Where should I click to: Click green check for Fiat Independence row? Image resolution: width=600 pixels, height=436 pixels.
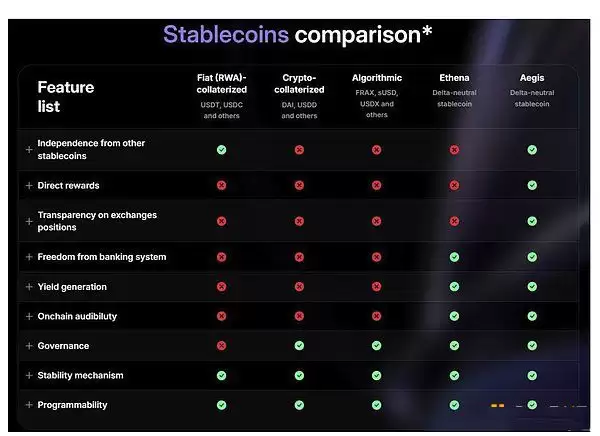coord(221,150)
